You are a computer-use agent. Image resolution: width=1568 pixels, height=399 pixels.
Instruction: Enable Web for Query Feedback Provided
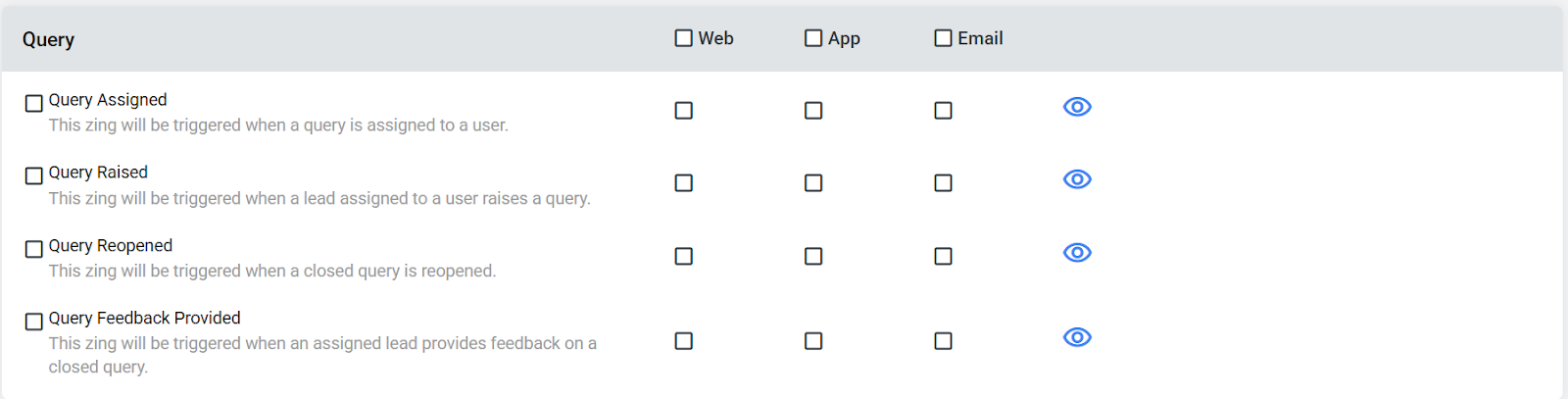coord(684,341)
